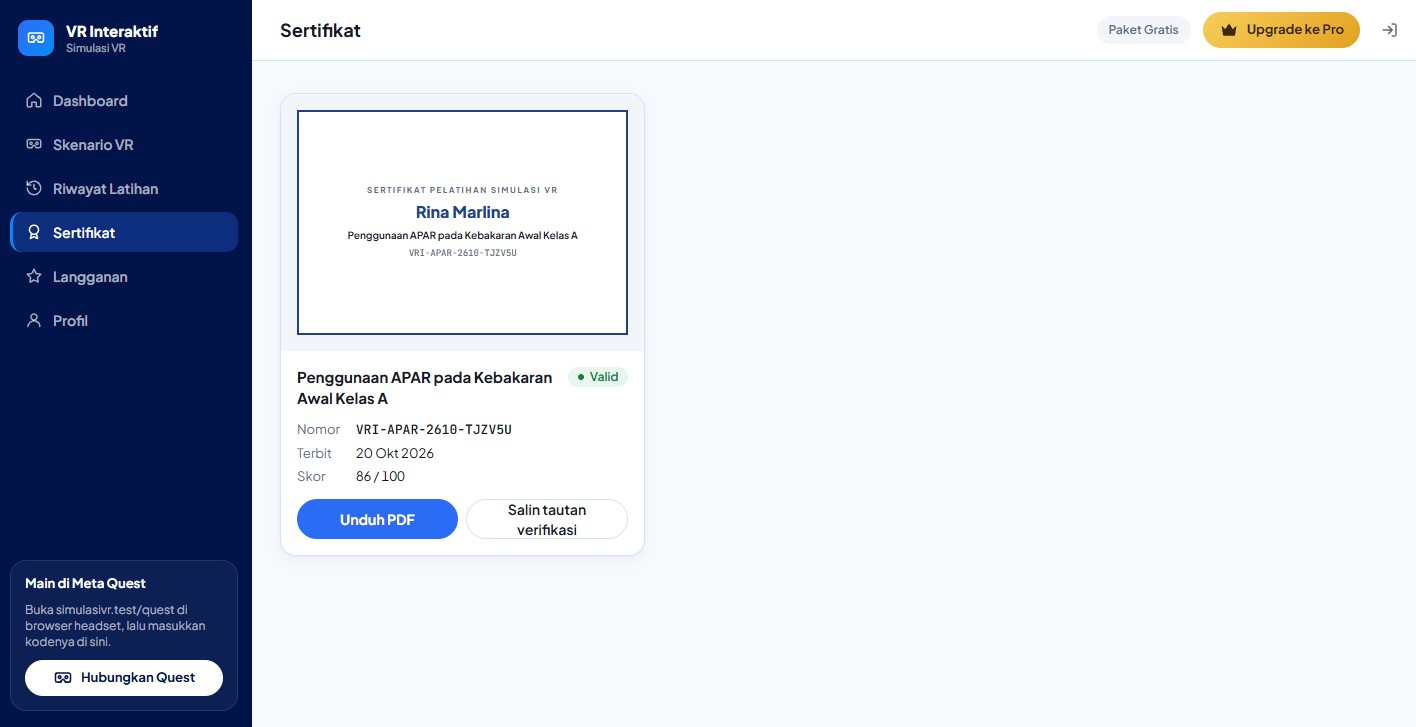Click the issue date 20 Okt 2026
The width and height of the screenshot is (1416, 727).
click(395, 453)
